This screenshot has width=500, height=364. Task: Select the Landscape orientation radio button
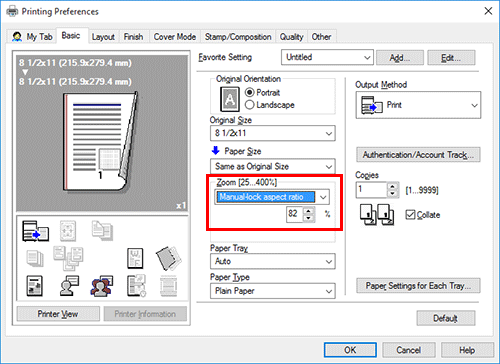(x=249, y=105)
